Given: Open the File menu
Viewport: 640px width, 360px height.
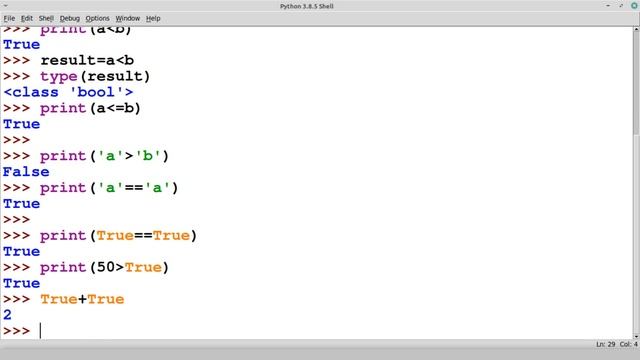Looking at the screenshot, I should coord(9,18).
